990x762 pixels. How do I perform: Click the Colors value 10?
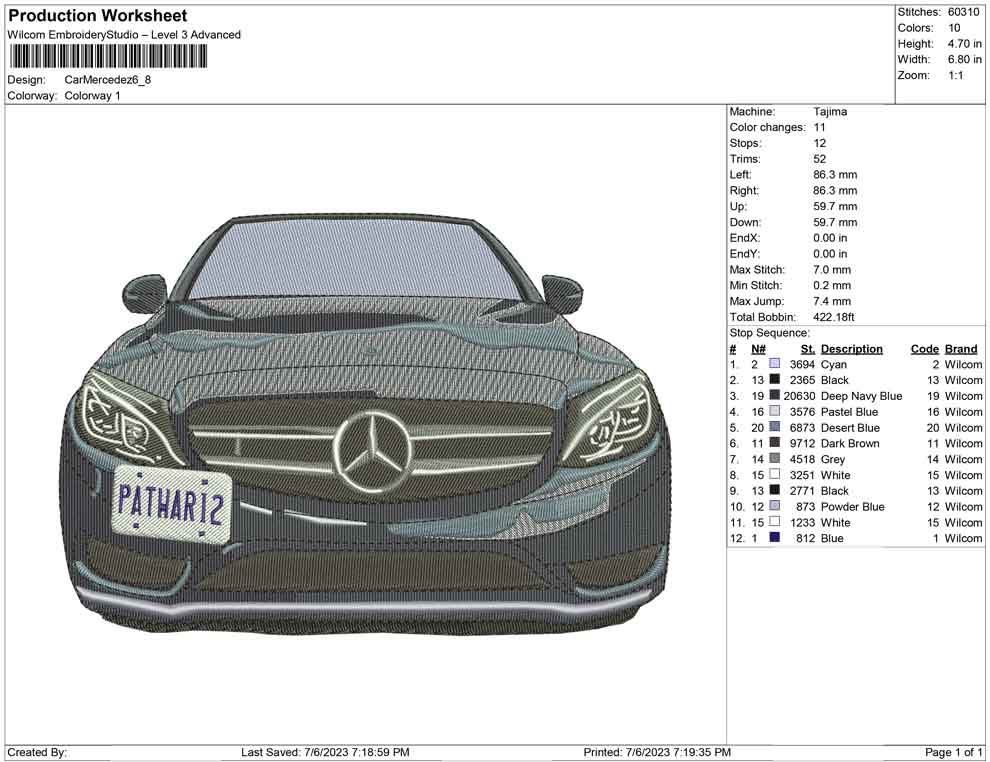click(x=954, y=28)
